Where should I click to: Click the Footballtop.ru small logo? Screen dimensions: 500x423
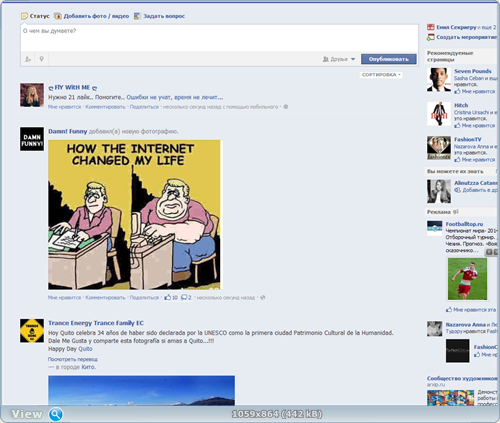435,228
